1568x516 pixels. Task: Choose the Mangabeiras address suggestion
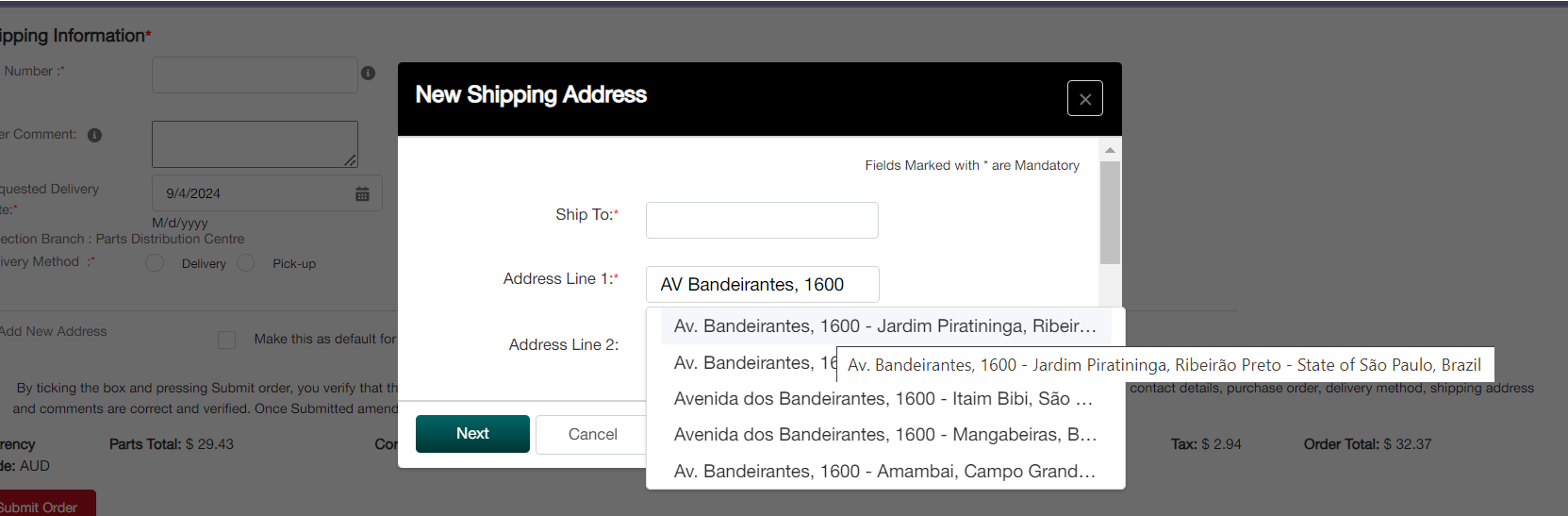(884, 435)
